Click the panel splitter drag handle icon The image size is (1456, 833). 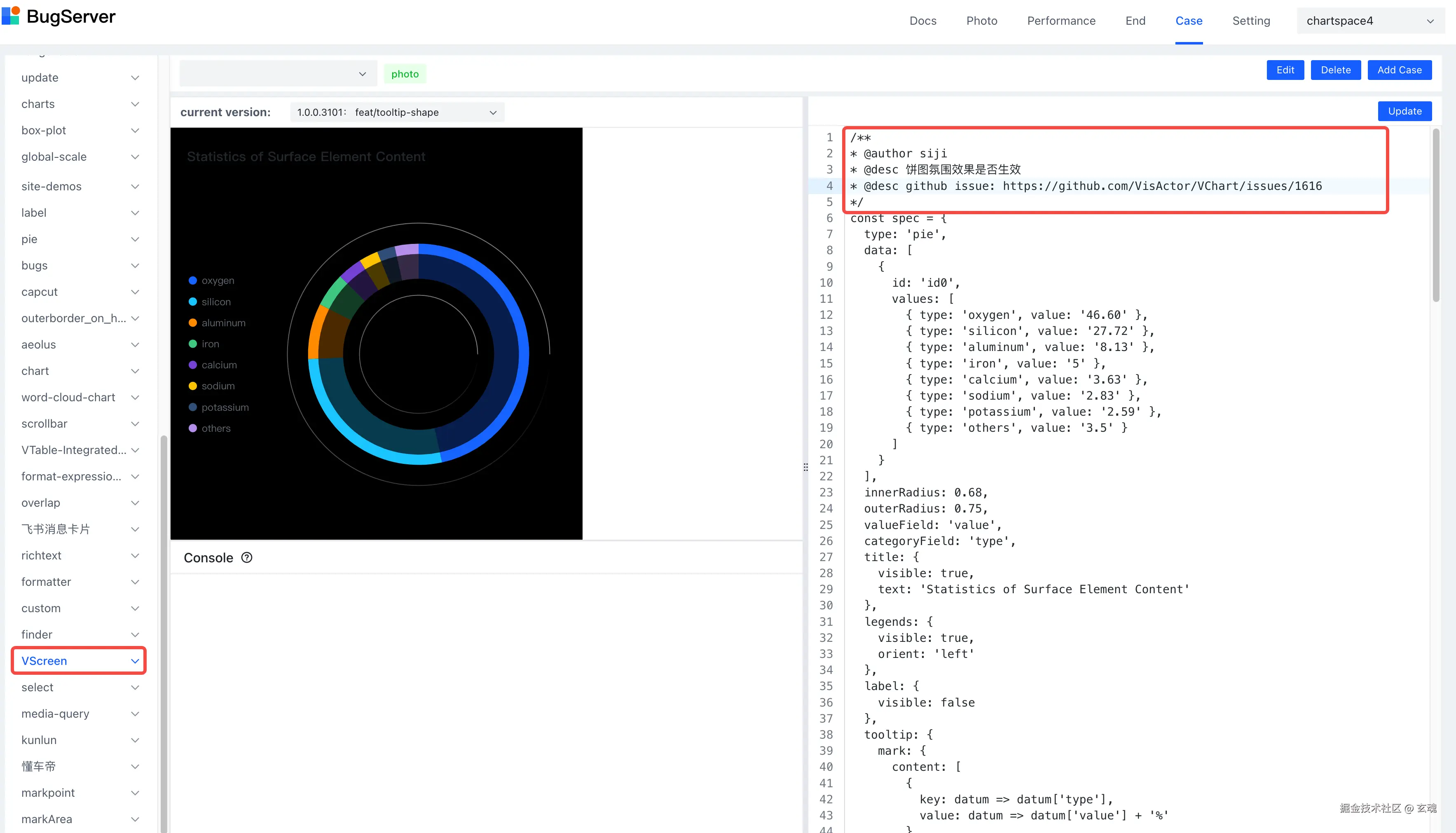805,468
